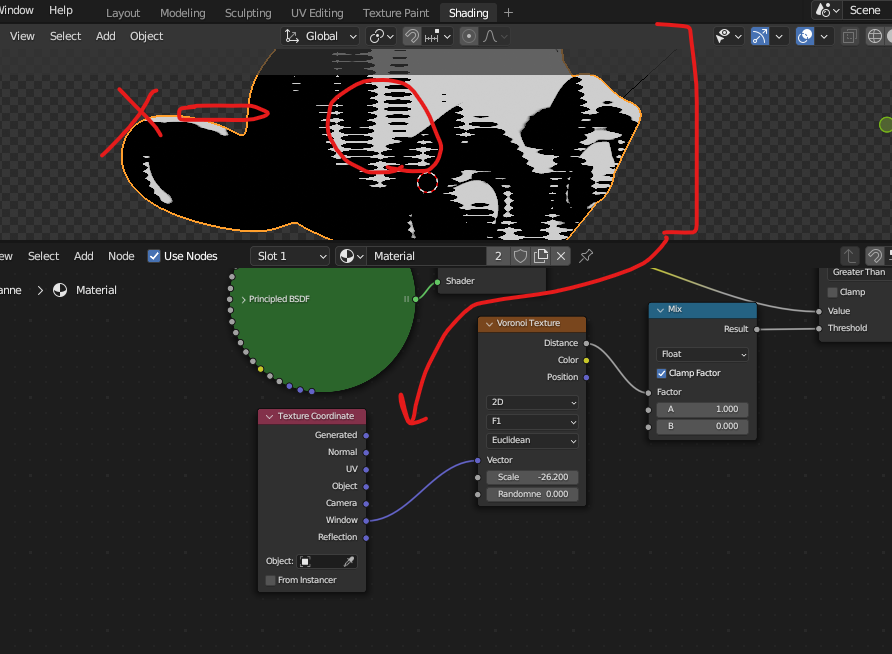
Task: Open the viewport Add menu
Action: pyautogui.click(x=106, y=36)
